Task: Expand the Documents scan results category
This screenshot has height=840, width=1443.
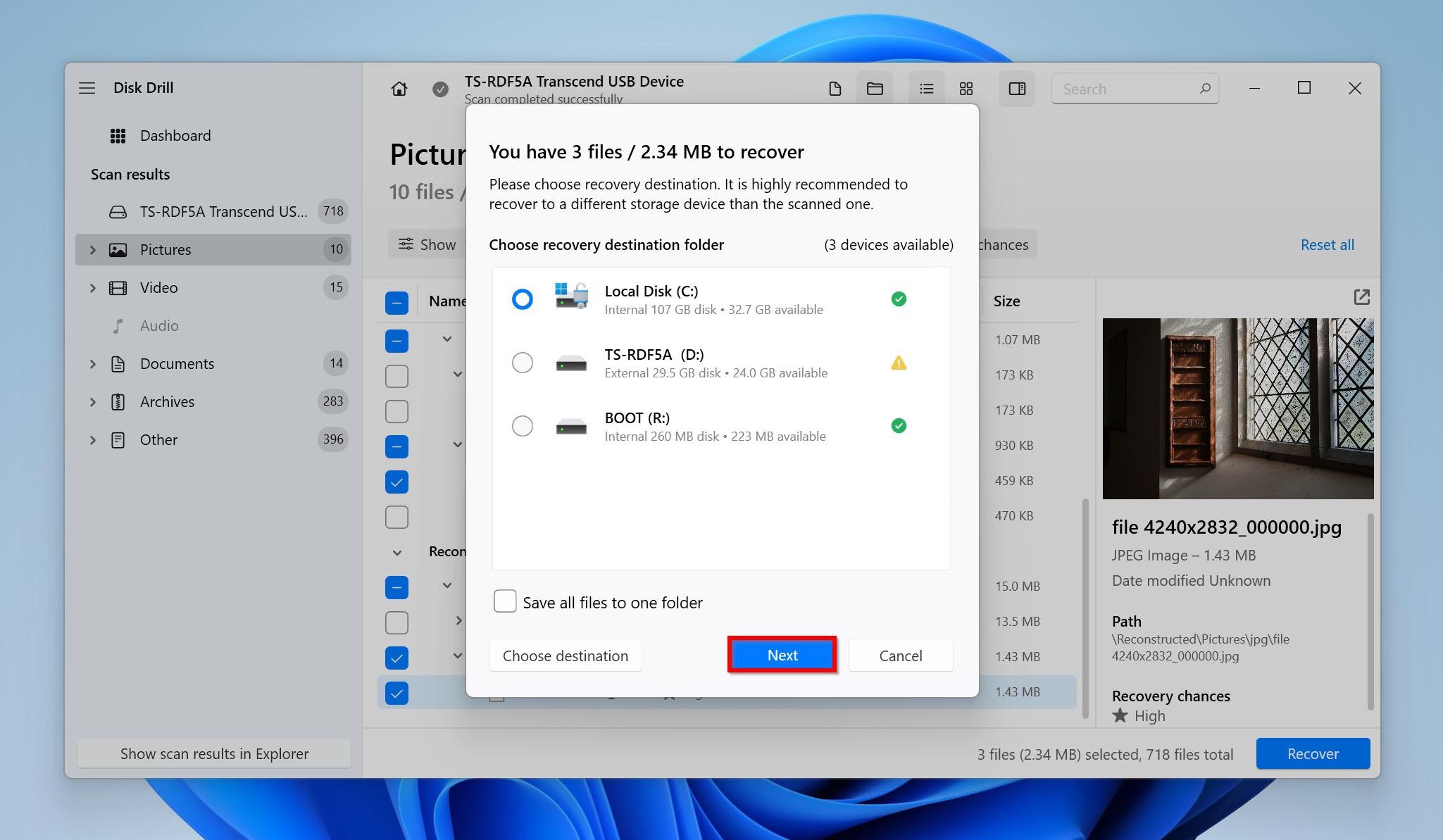Action: 91,362
